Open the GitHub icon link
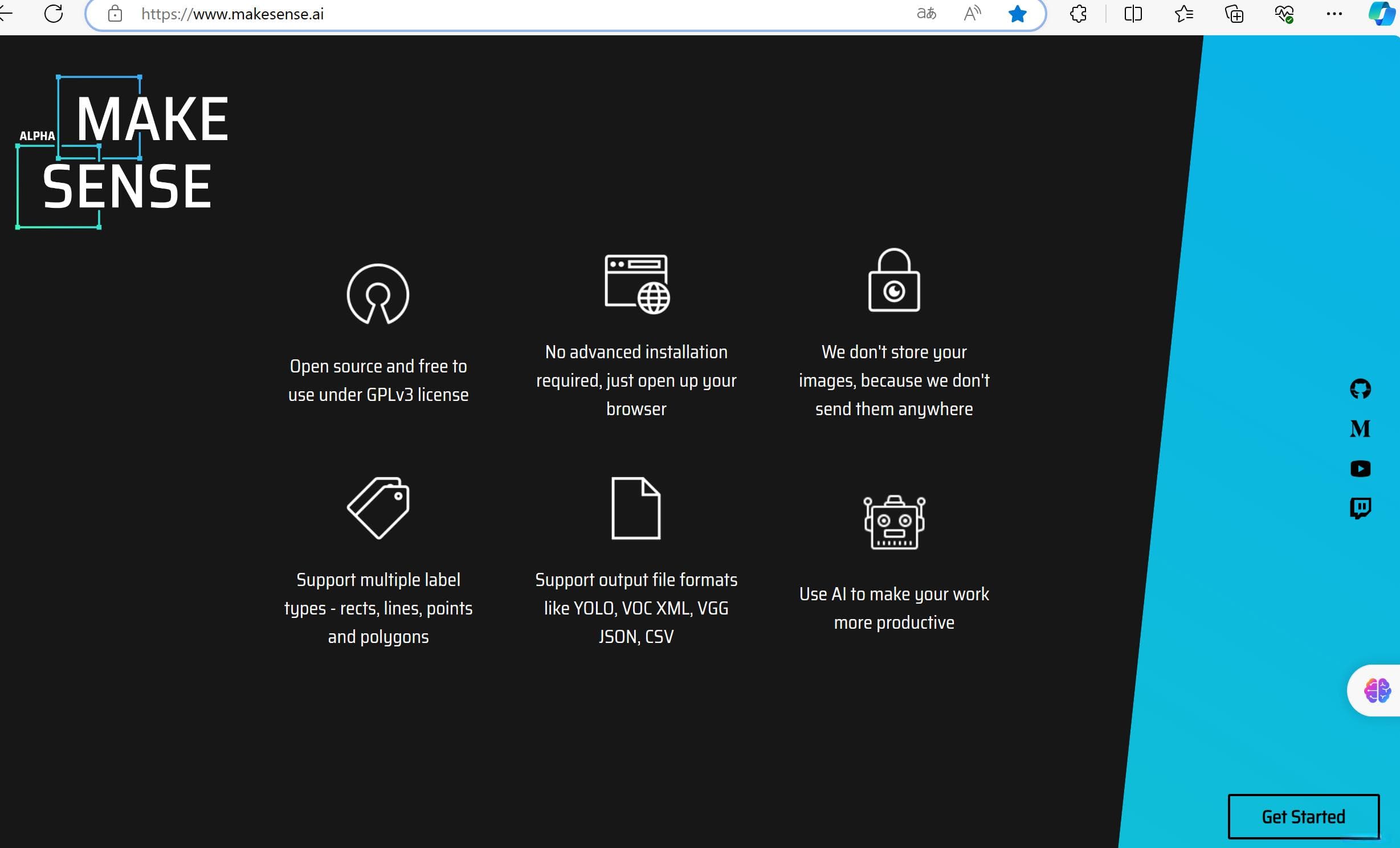 pyautogui.click(x=1360, y=389)
